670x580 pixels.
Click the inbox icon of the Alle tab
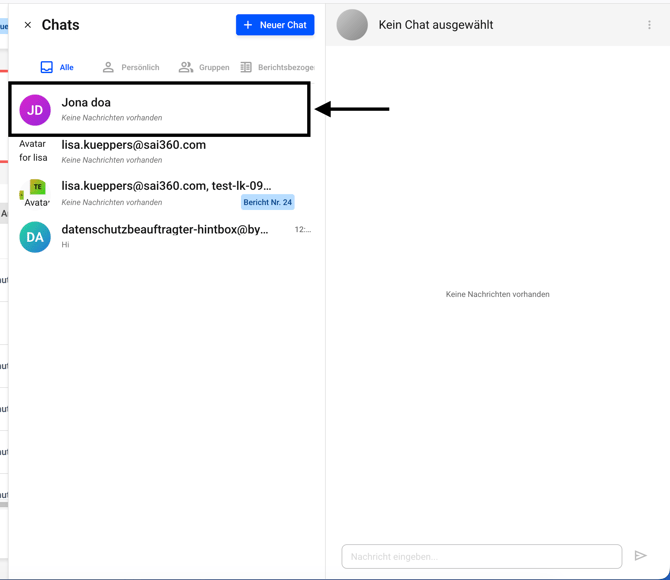tap(47, 67)
